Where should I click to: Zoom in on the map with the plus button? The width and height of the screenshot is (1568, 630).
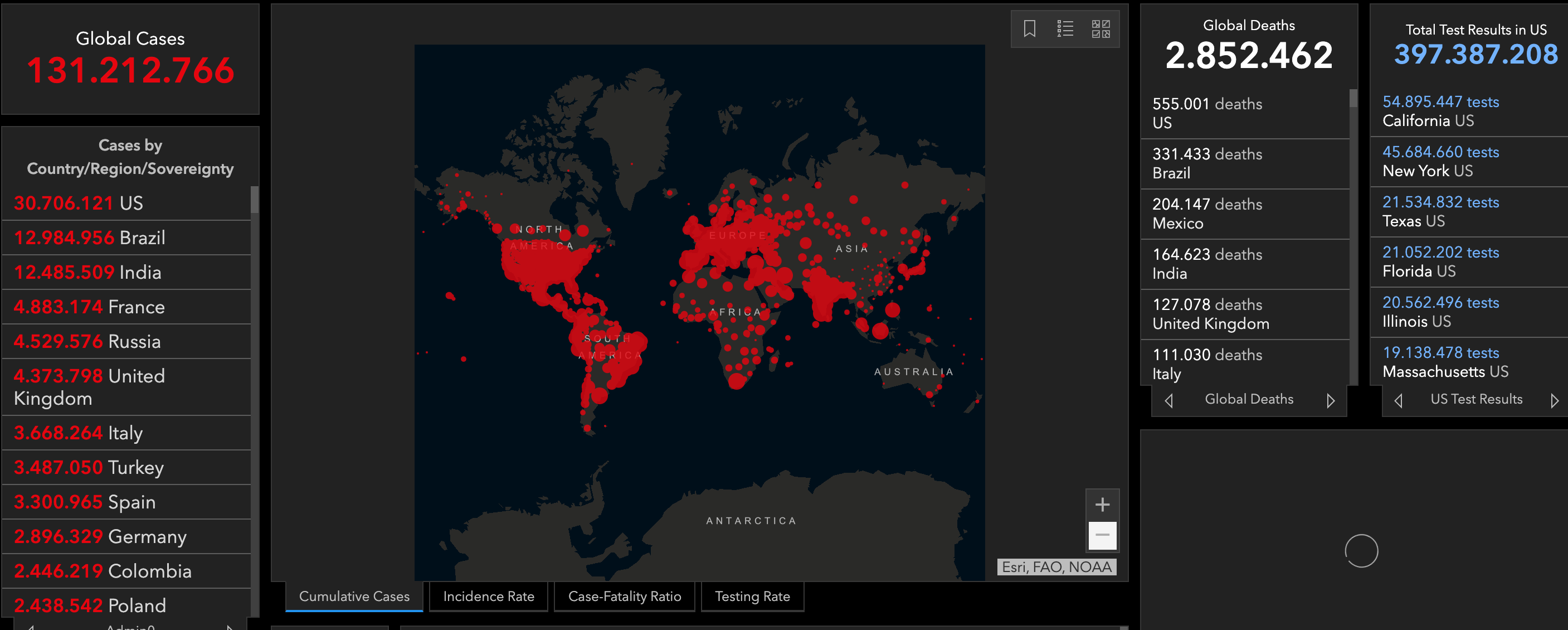[x=1102, y=505]
